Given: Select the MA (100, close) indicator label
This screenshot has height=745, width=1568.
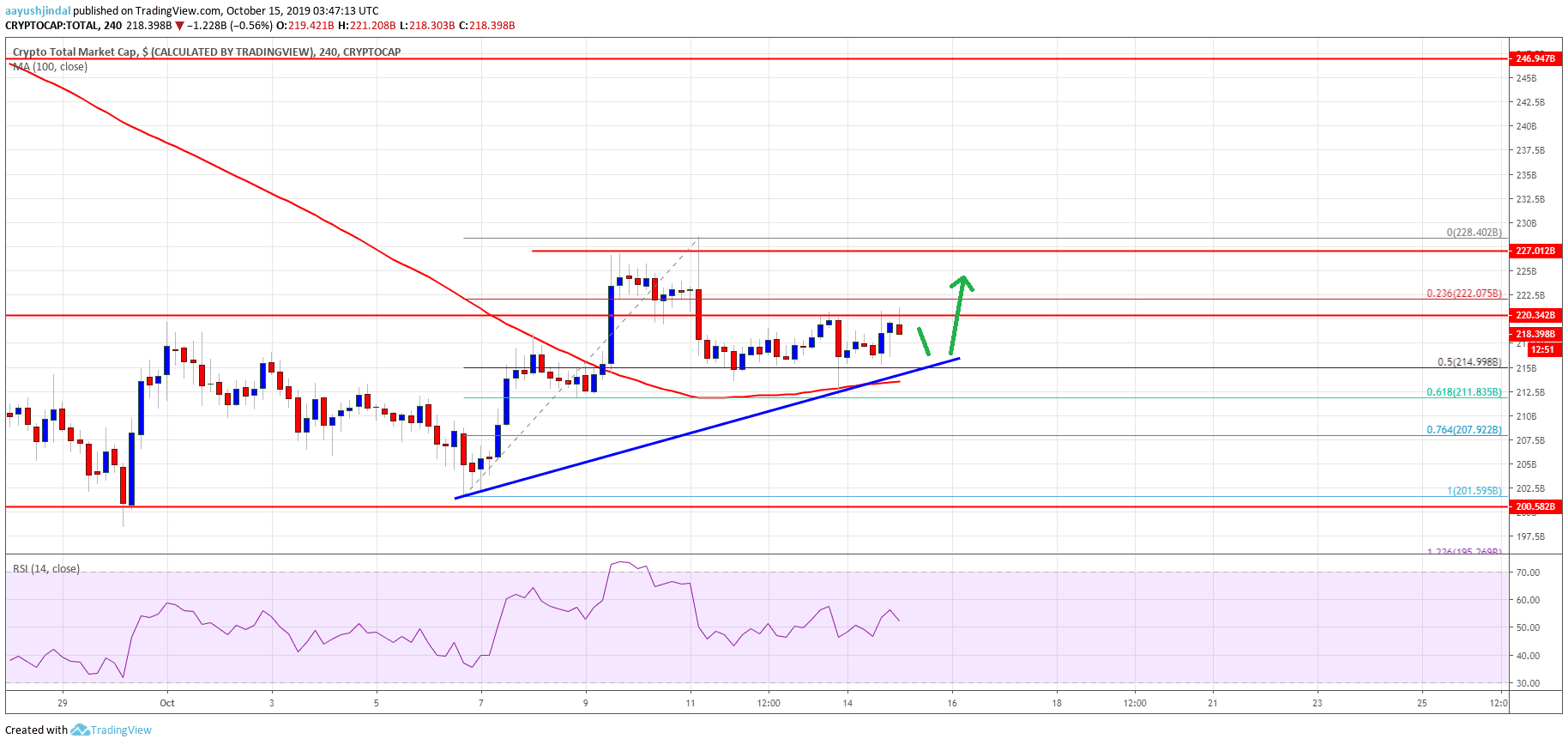Looking at the screenshot, I should pyautogui.click(x=50, y=67).
